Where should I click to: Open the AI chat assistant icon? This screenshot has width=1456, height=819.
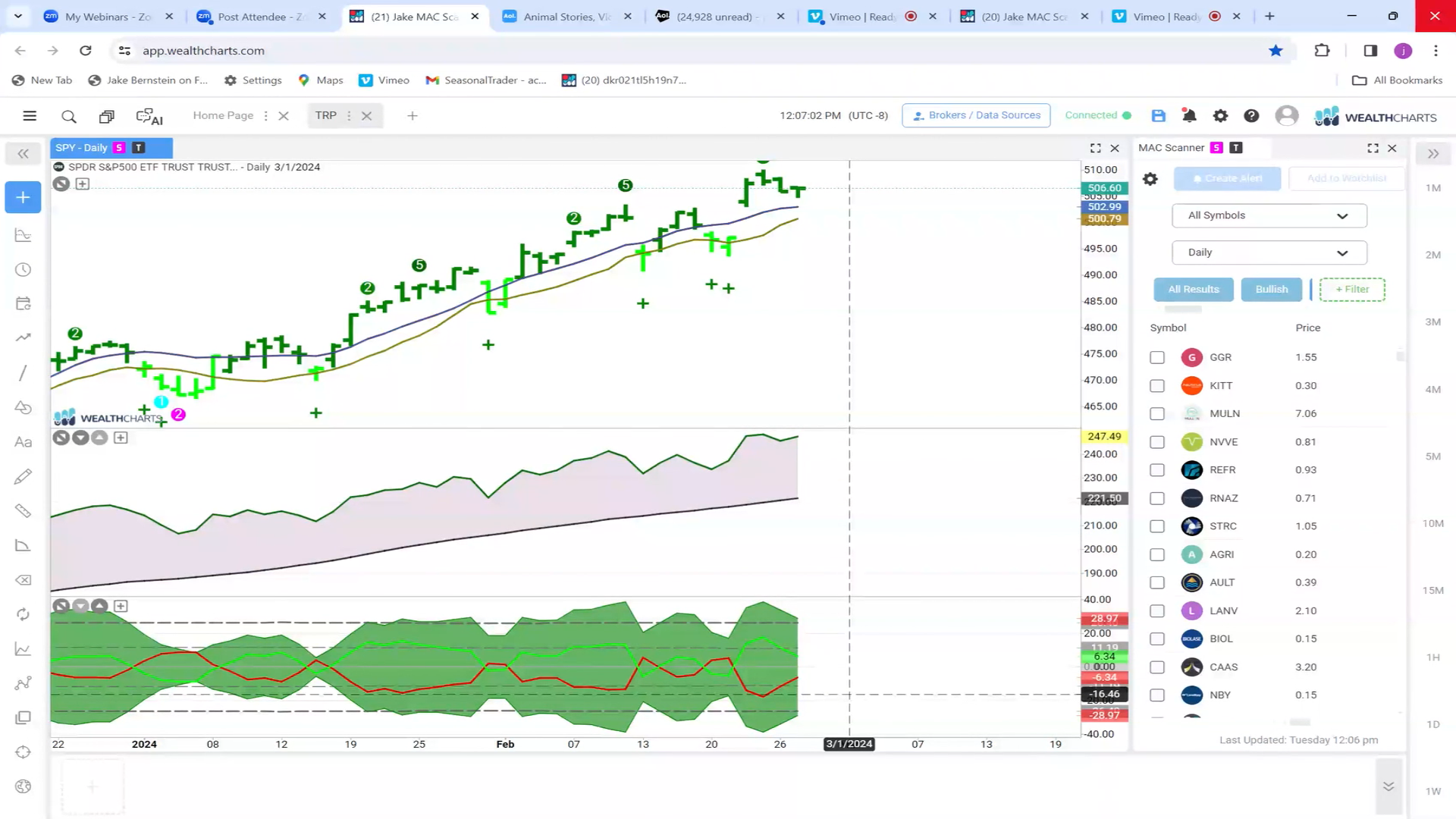[149, 116]
